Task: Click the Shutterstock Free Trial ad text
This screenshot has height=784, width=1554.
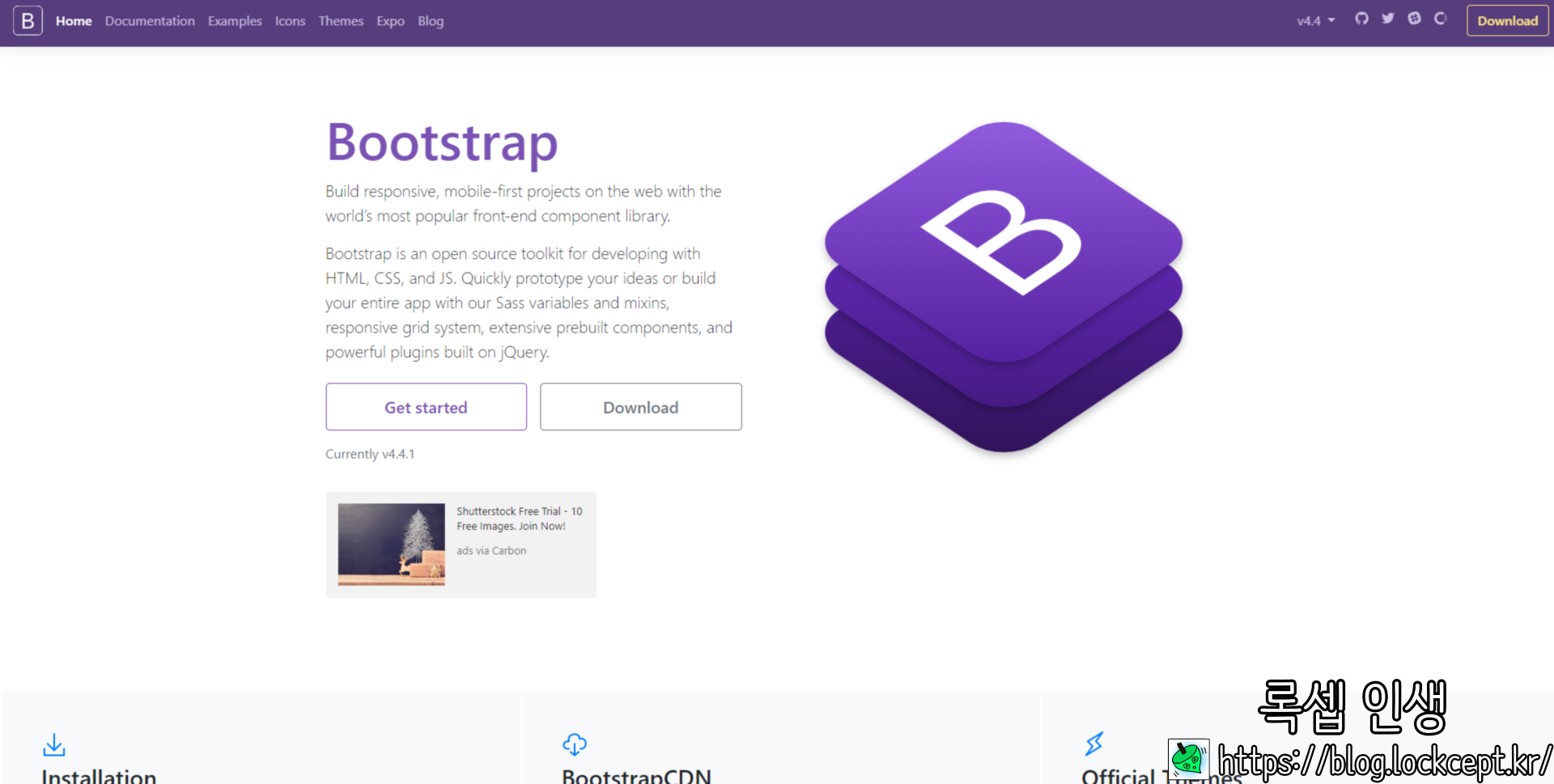Action: (x=519, y=519)
